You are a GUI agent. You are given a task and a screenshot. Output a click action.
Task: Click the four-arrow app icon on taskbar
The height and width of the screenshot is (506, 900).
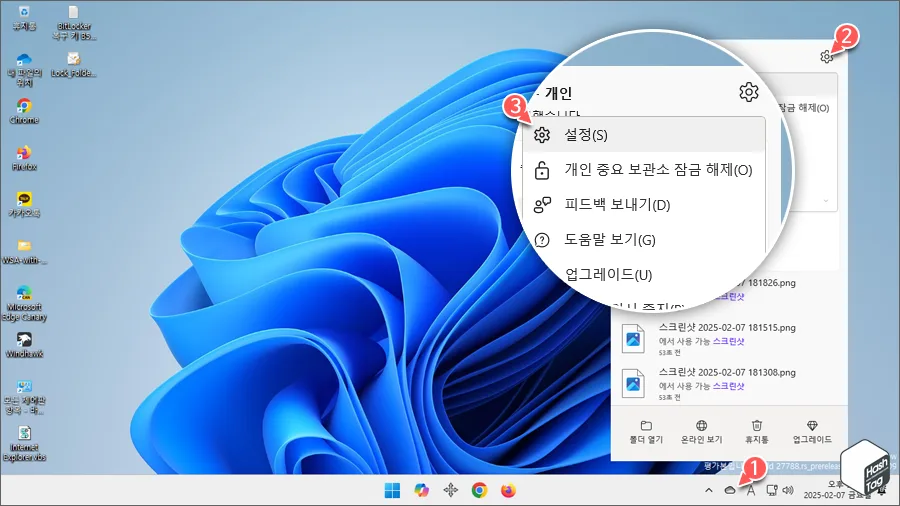pyautogui.click(x=451, y=491)
